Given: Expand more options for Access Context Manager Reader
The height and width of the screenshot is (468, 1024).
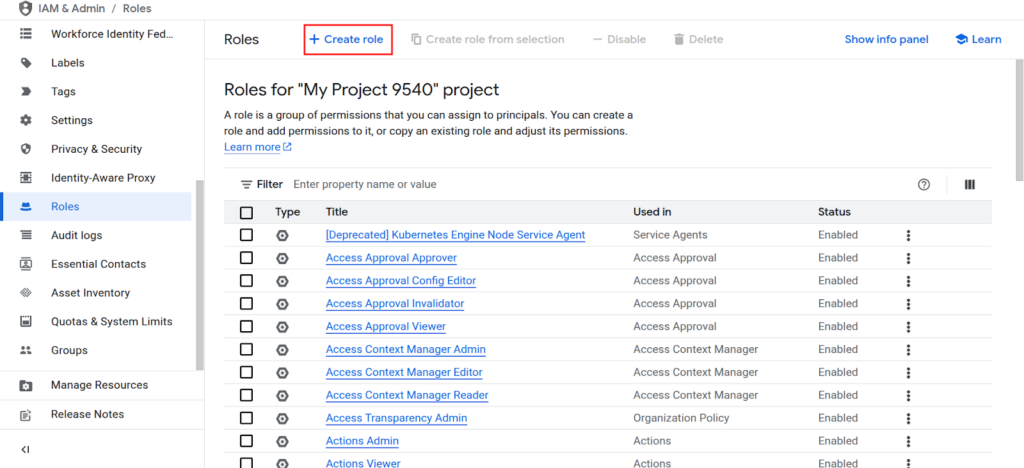Looking at the screenshot, I should [908, 396].
